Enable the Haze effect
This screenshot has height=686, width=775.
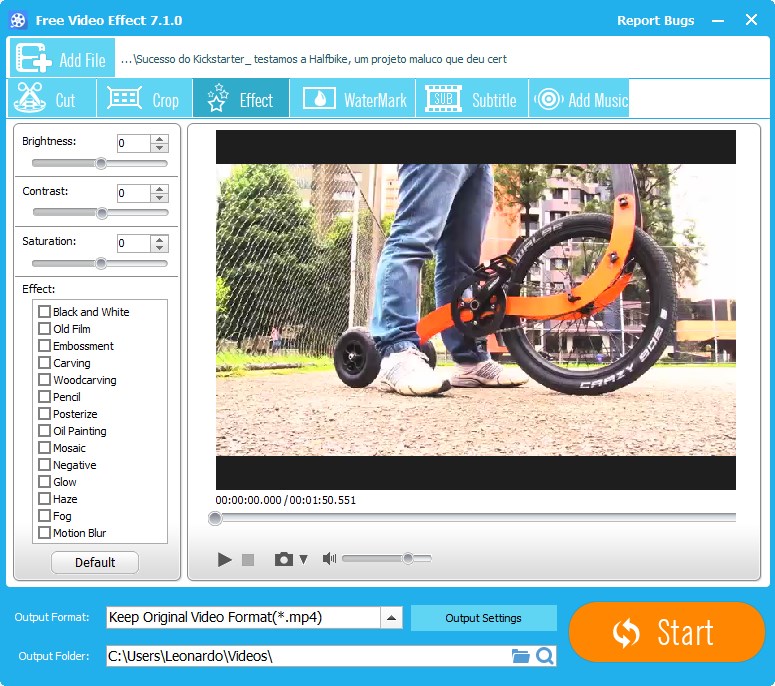tap(44, 499)
